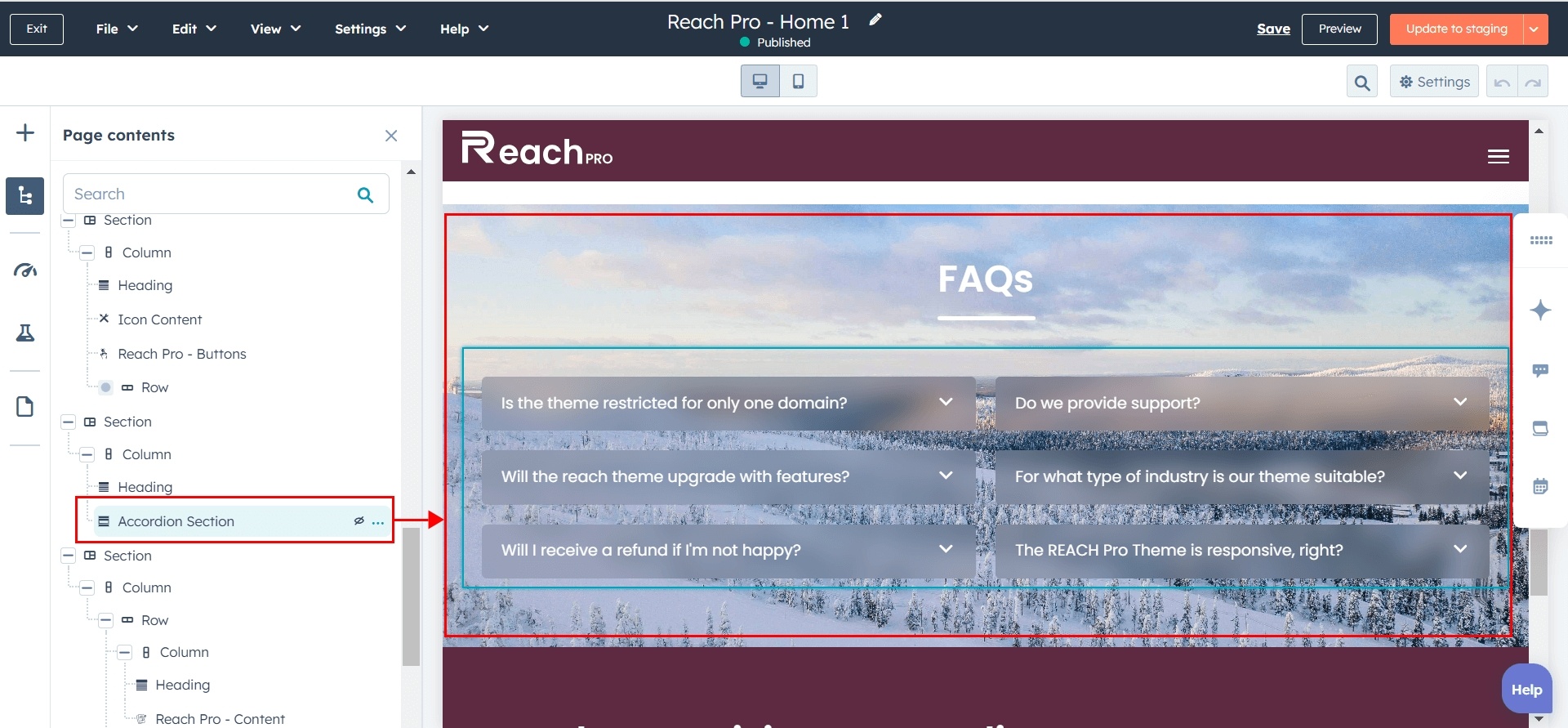This screenshot has height=728, width=1568.
Task: Collapse the Section below Accordion Section
Action: tap(69, 556)
